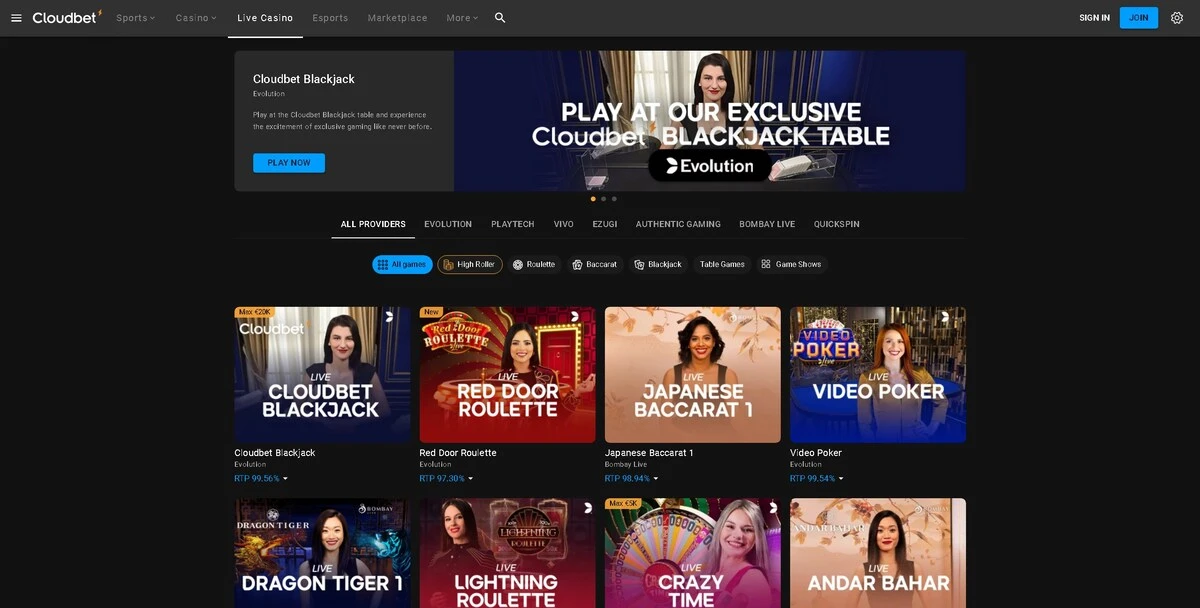Expand the RTP 97.30% dropdown

click(446, 478)
